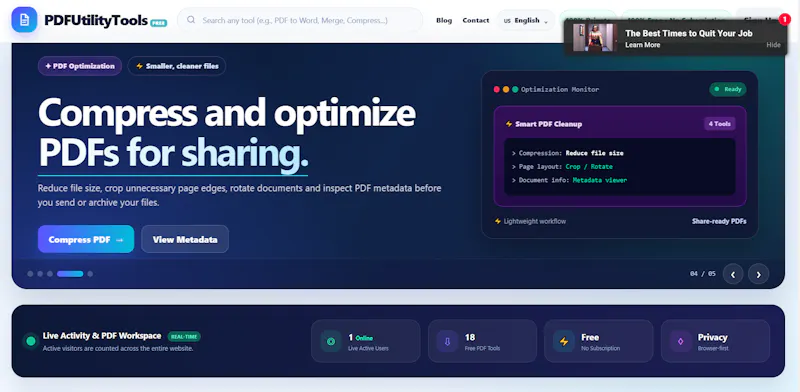Open the ad thumbnail image
The width and height of the screenshot is (800, 392).
pos(595,37)
